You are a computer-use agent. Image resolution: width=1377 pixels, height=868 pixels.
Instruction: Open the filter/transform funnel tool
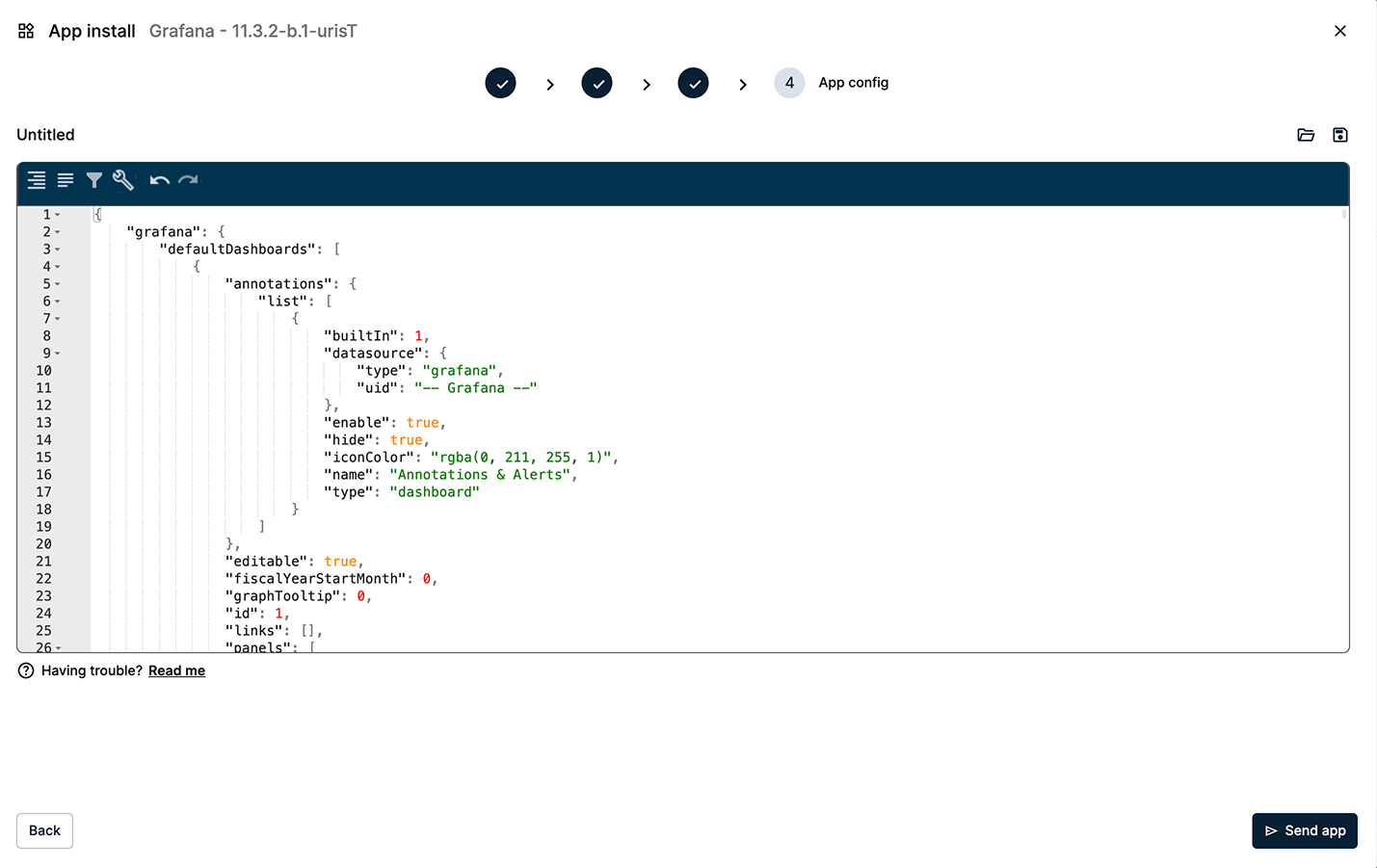pyautogui.click(x=94, y=180)
